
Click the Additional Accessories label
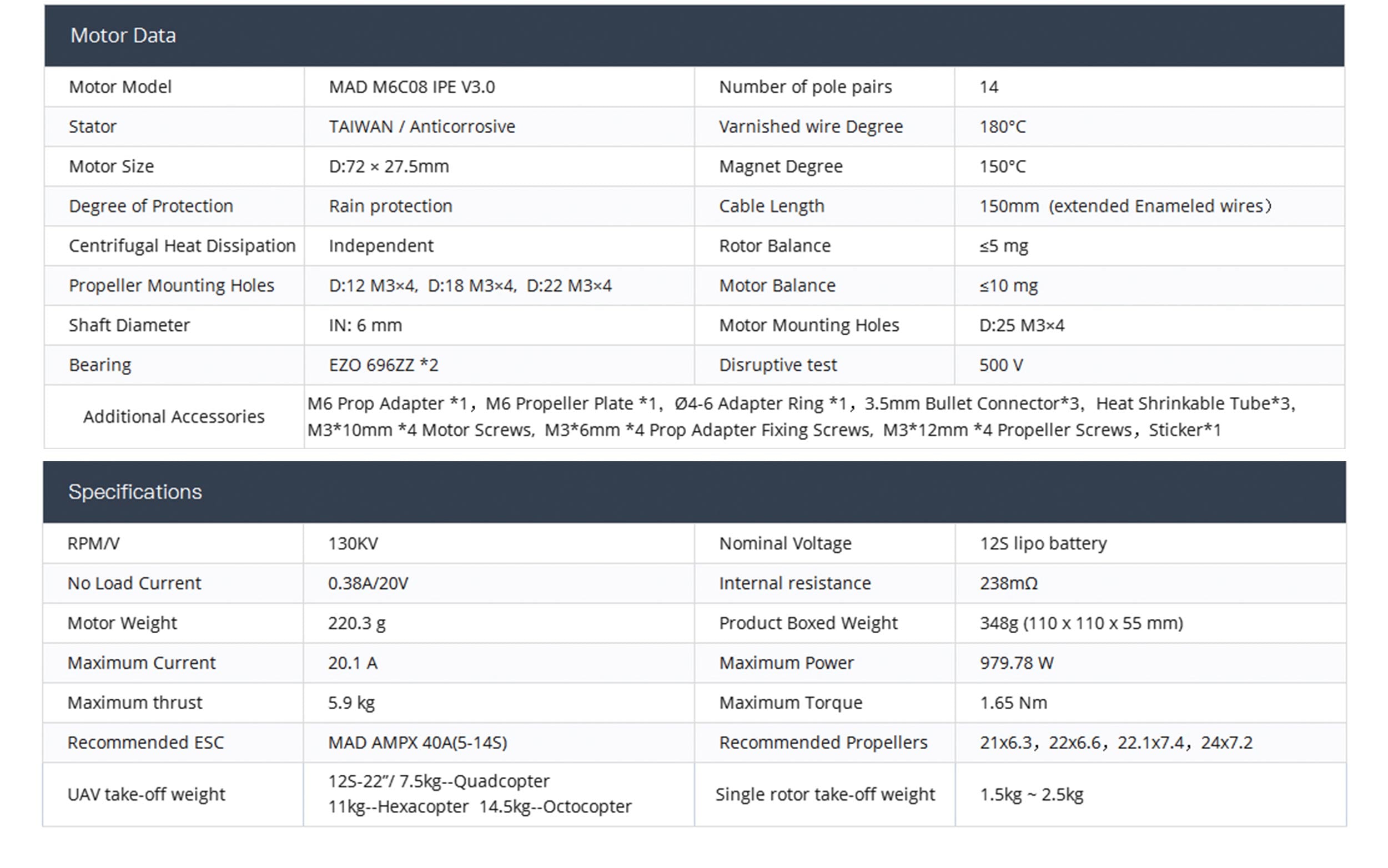(x=173, y=417)
